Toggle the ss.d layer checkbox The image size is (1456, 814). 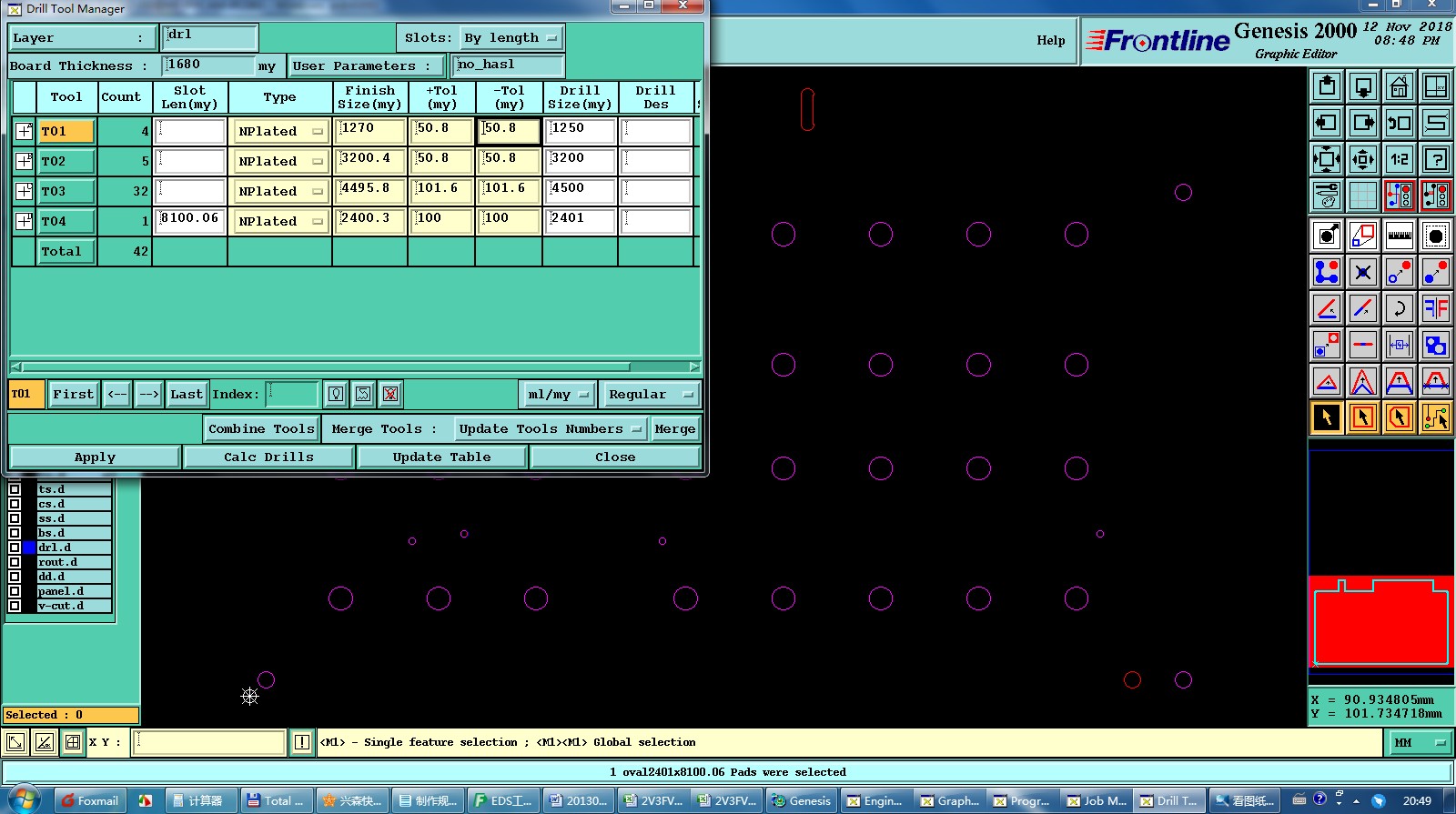(15, 518)
